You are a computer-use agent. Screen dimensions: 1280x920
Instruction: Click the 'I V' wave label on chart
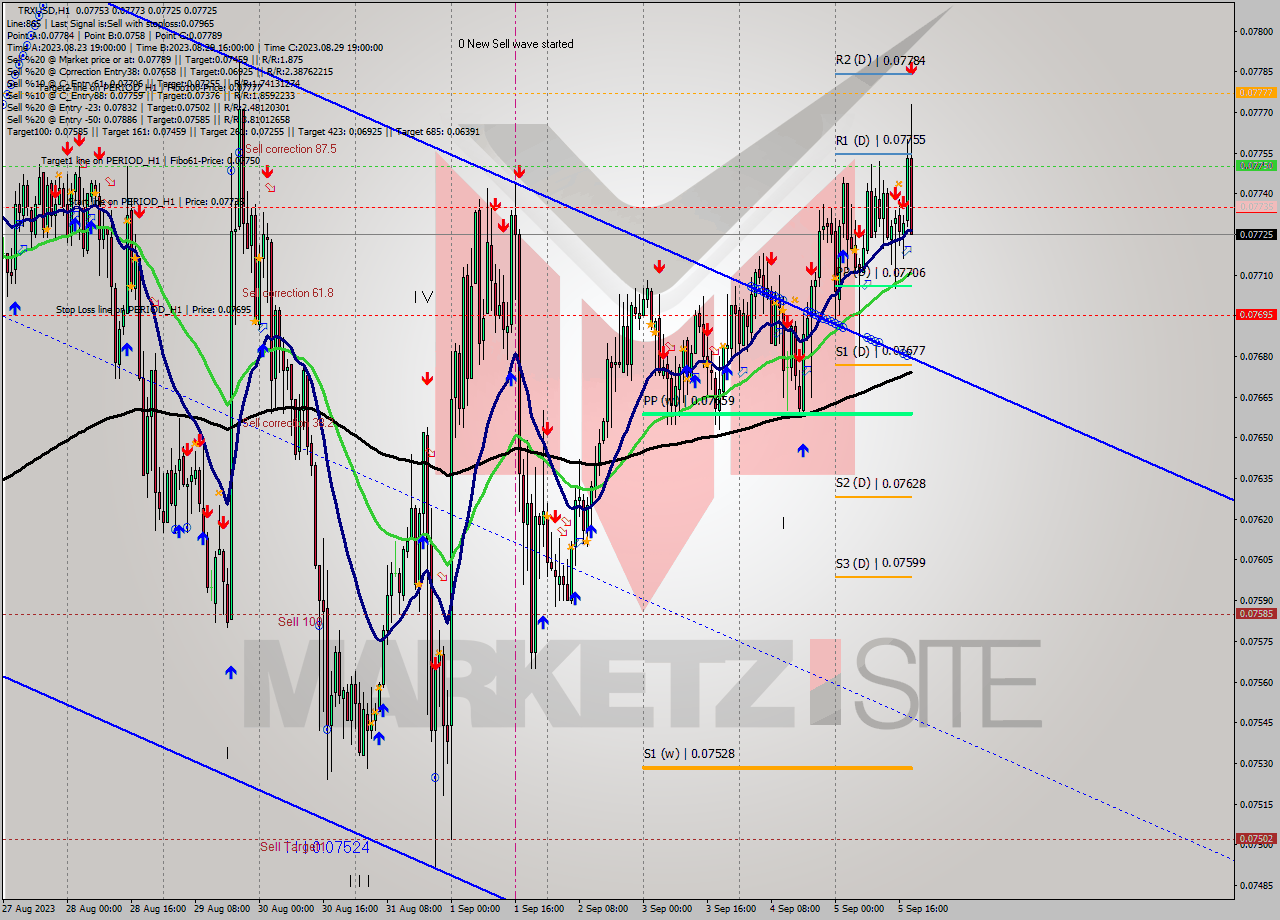423,297
